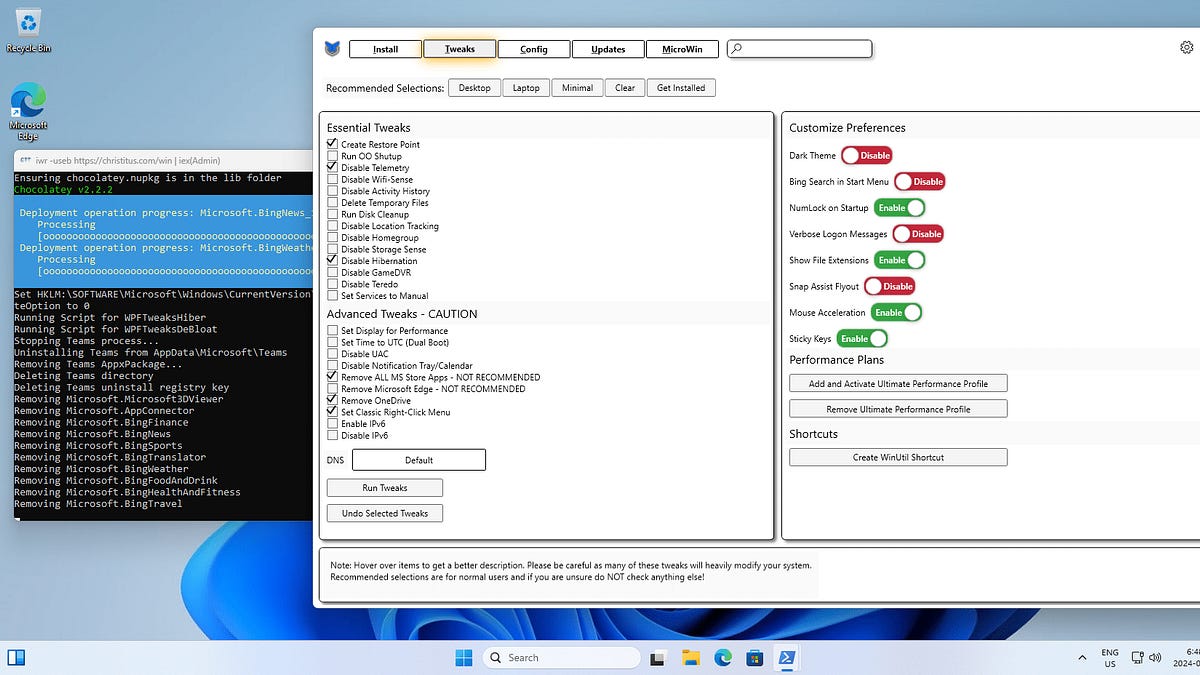The image size is (1200, 675).
Task: Uncheck Set Classic Right-Click Menu
Action: click(x=332, y=412)
